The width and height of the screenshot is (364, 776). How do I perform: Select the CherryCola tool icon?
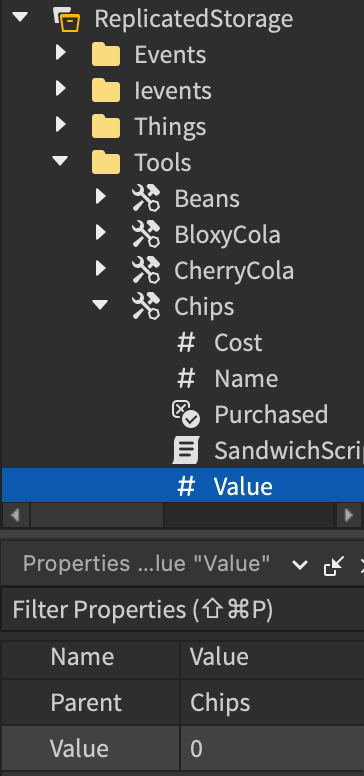pos(146,271)
